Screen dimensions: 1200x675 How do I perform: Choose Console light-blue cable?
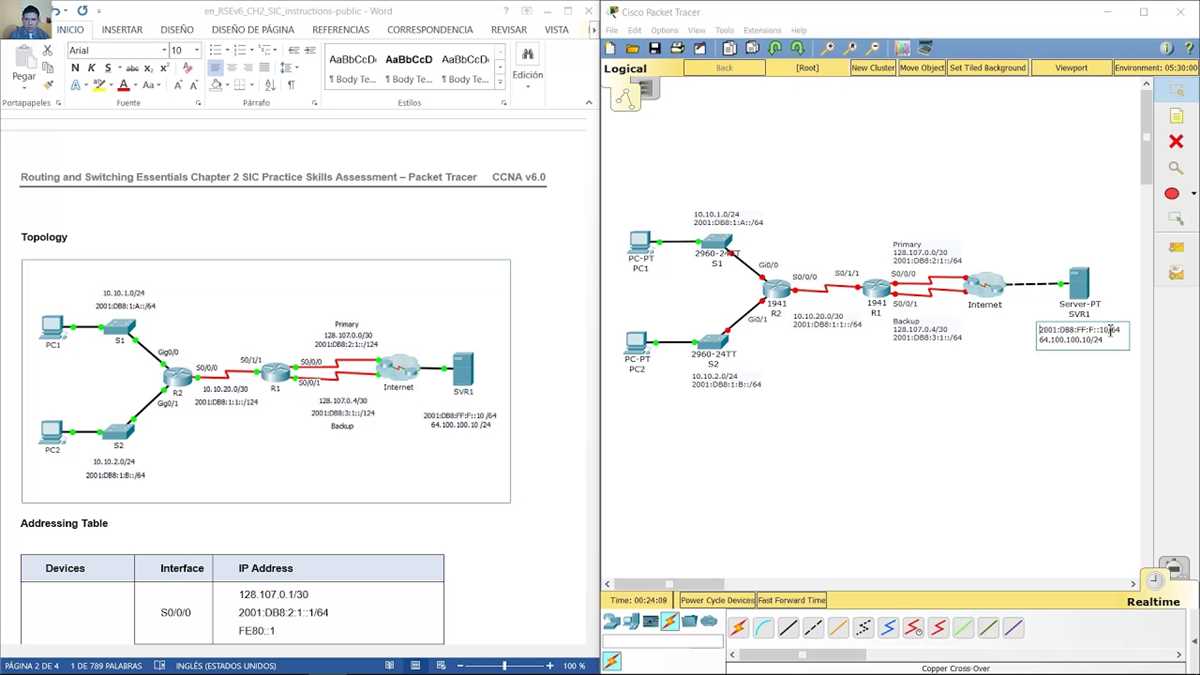(x=763, y=628)
